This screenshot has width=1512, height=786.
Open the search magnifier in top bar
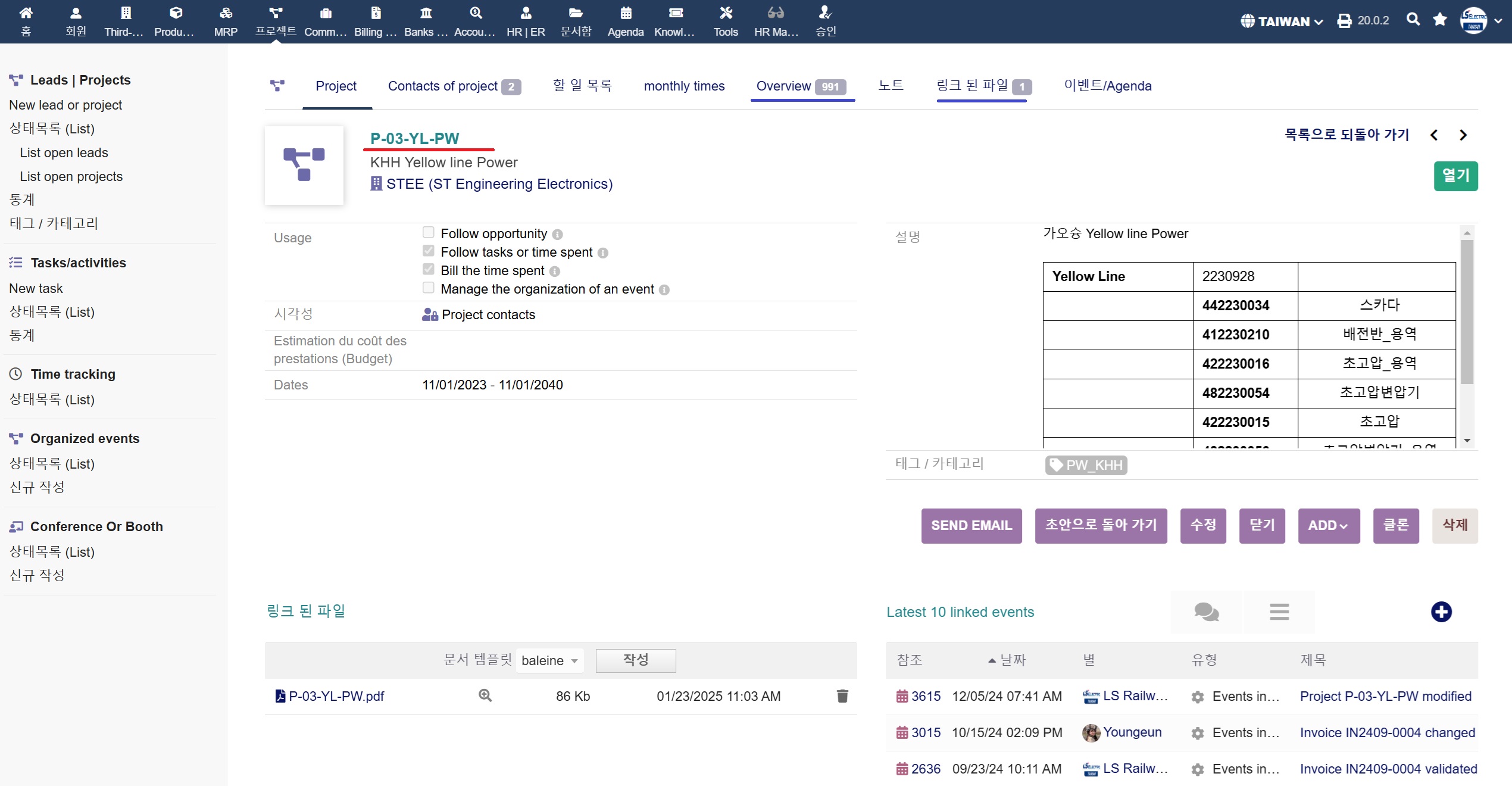point(1413,20)
